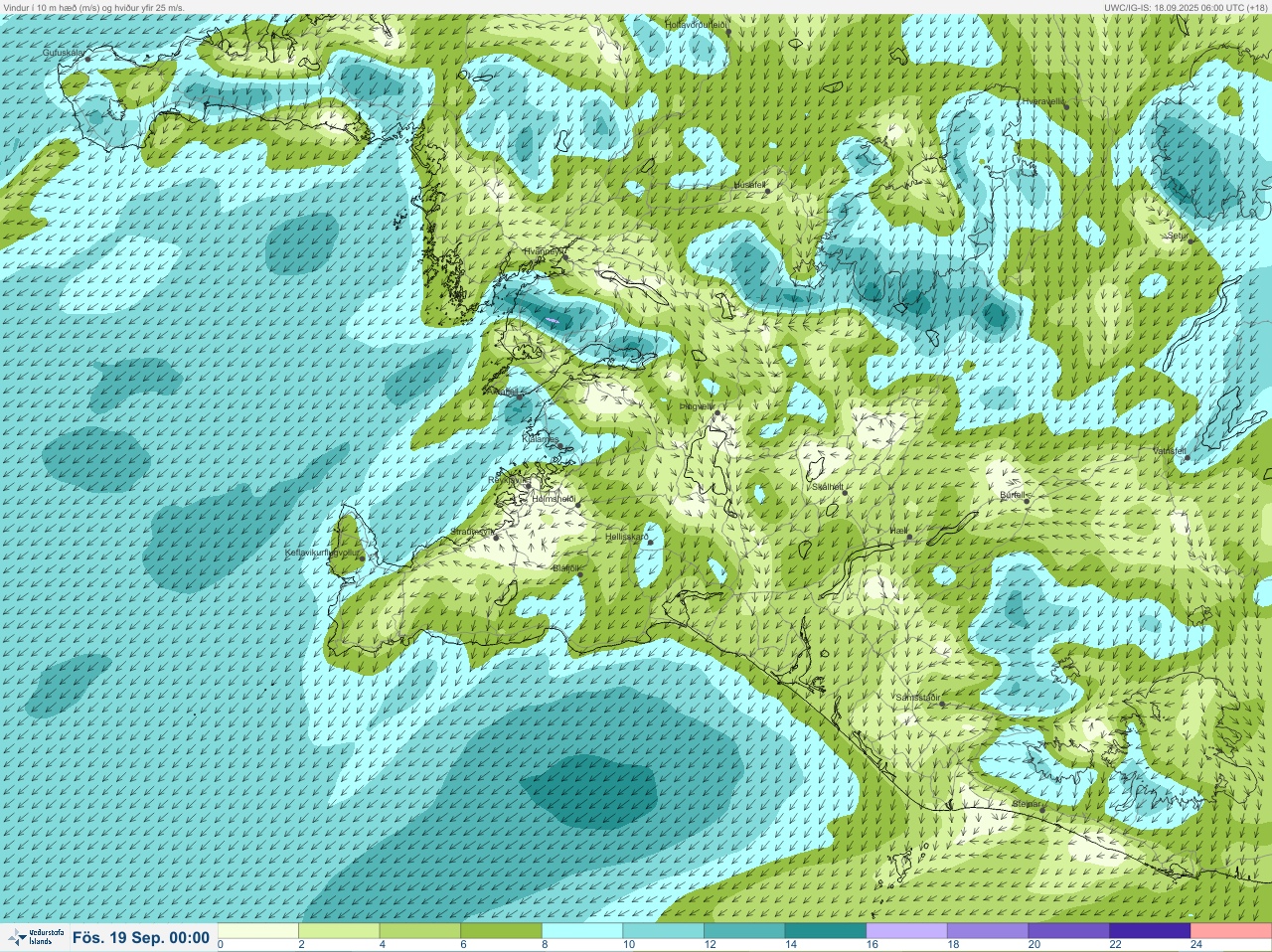Click the Hellisskarð station label
The image size is (1272, 952).
627,537
